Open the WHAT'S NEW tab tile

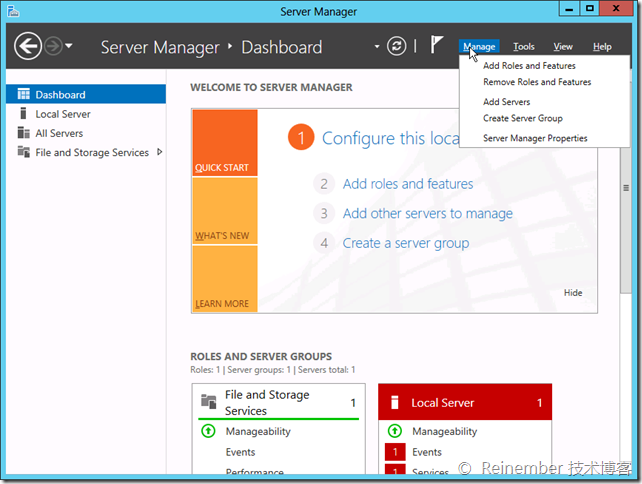(x=224, y=210)
